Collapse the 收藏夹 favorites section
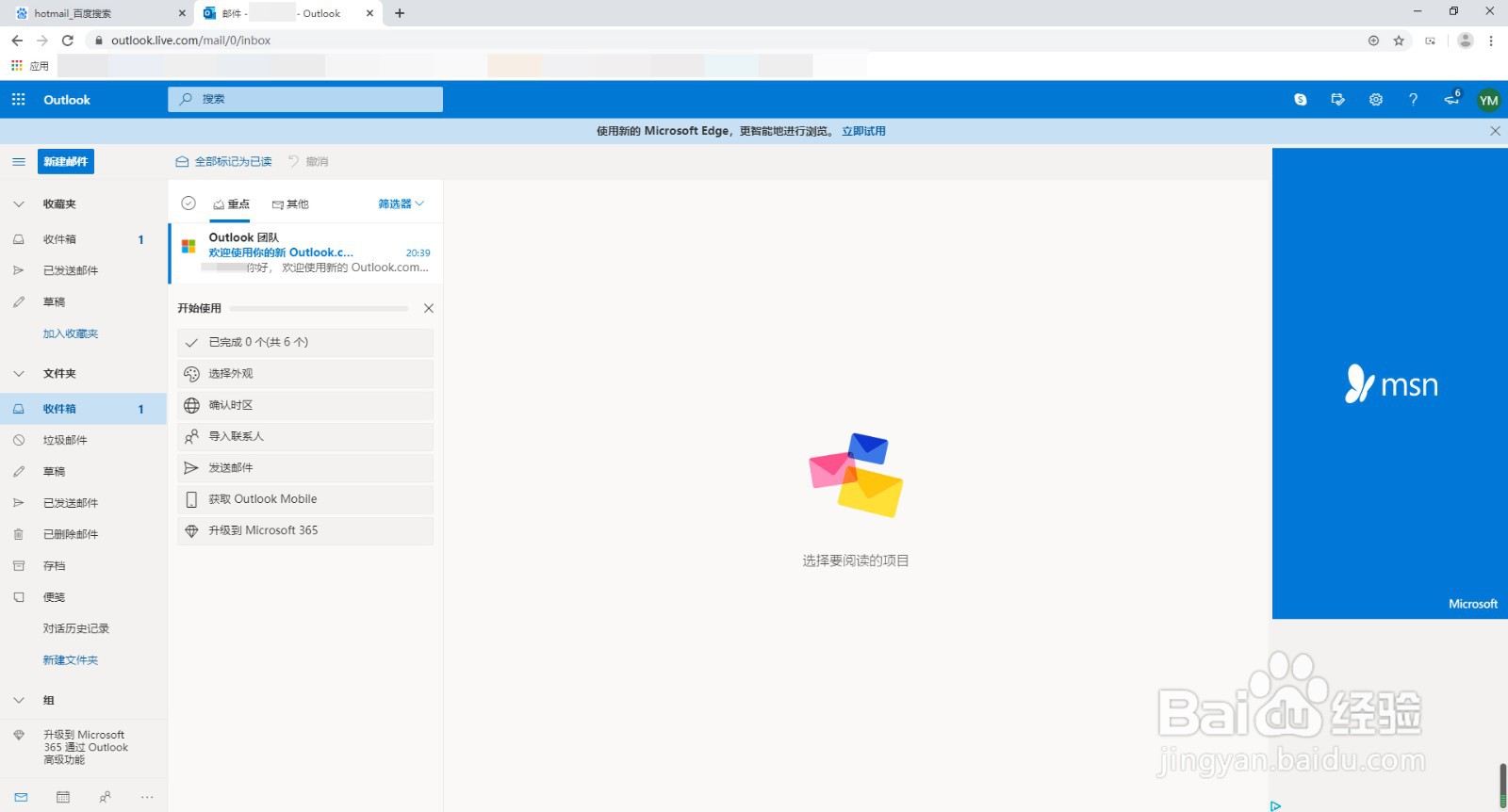Screen dimensions: 1508x812 pyautogui.click(x=18, y=203)
